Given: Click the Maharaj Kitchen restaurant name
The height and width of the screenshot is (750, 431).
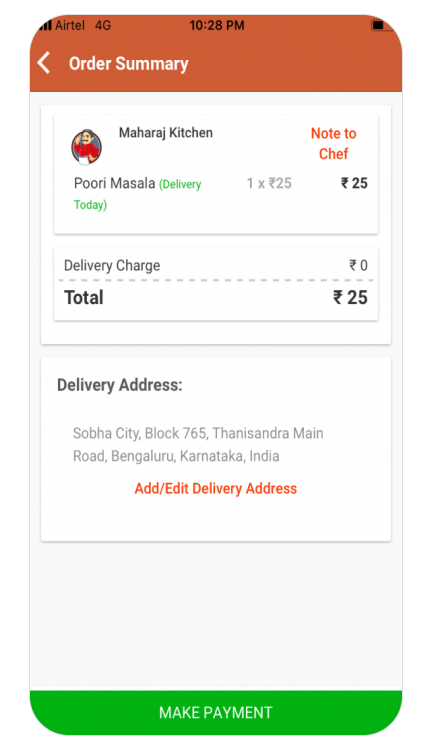Looking at the screenshot, I should (166, 132).
